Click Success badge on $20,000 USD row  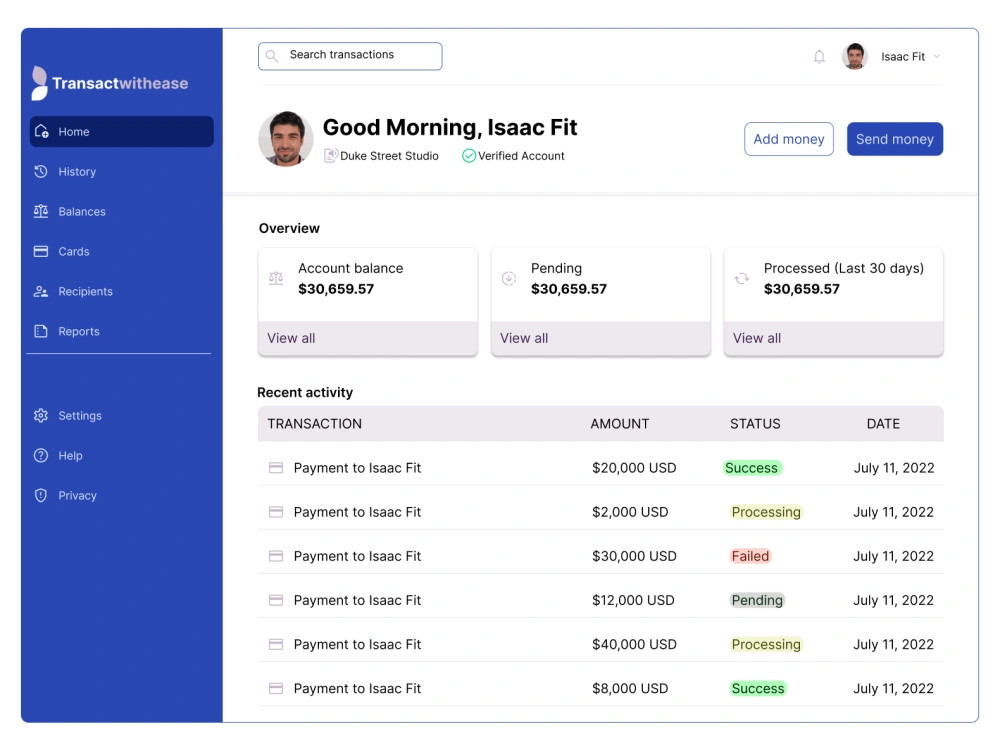click(751, 468)
